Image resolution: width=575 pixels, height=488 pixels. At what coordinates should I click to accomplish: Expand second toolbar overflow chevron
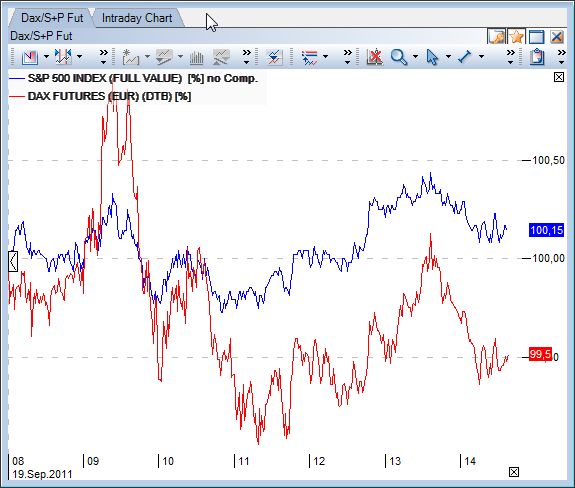(x=246, y=57)
